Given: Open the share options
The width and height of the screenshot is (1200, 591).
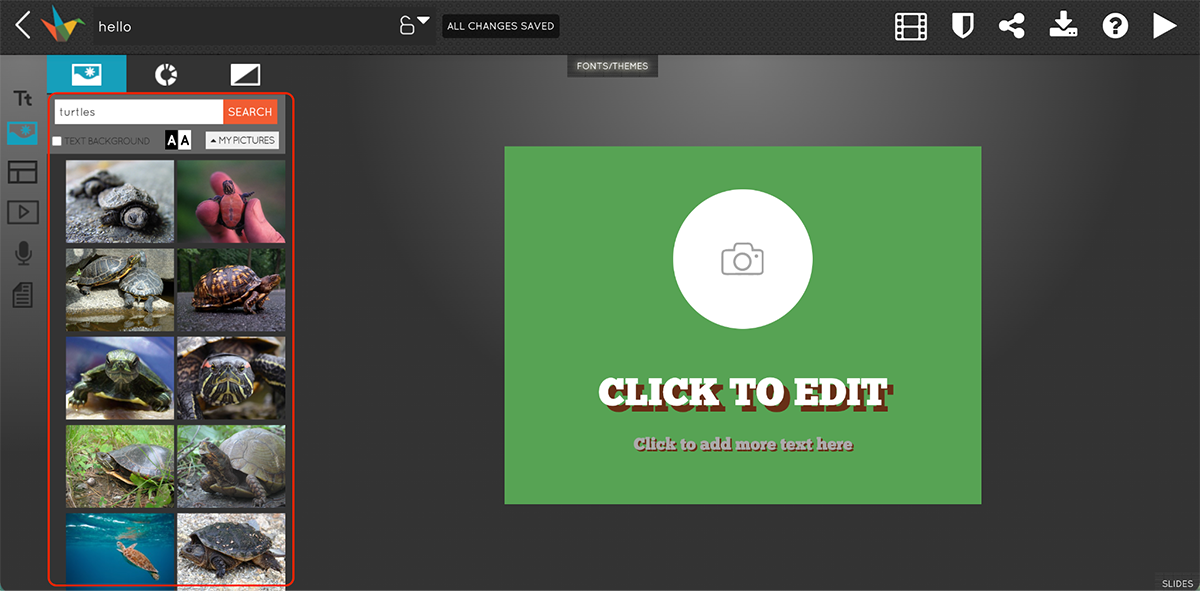Looking at the screenshot, I should (1012, 25).
